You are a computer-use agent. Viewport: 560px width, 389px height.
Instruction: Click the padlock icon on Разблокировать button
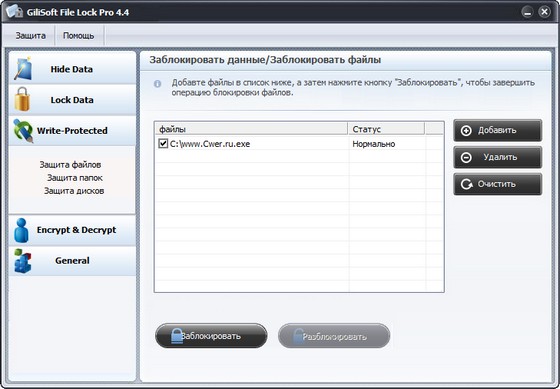click(298, 336)
